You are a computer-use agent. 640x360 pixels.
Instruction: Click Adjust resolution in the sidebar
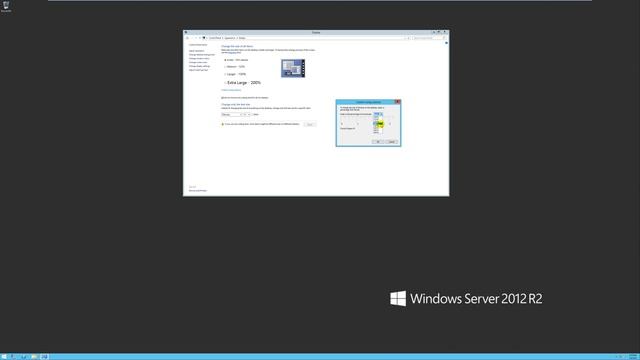pyautogui.click(x=197, y=51)
